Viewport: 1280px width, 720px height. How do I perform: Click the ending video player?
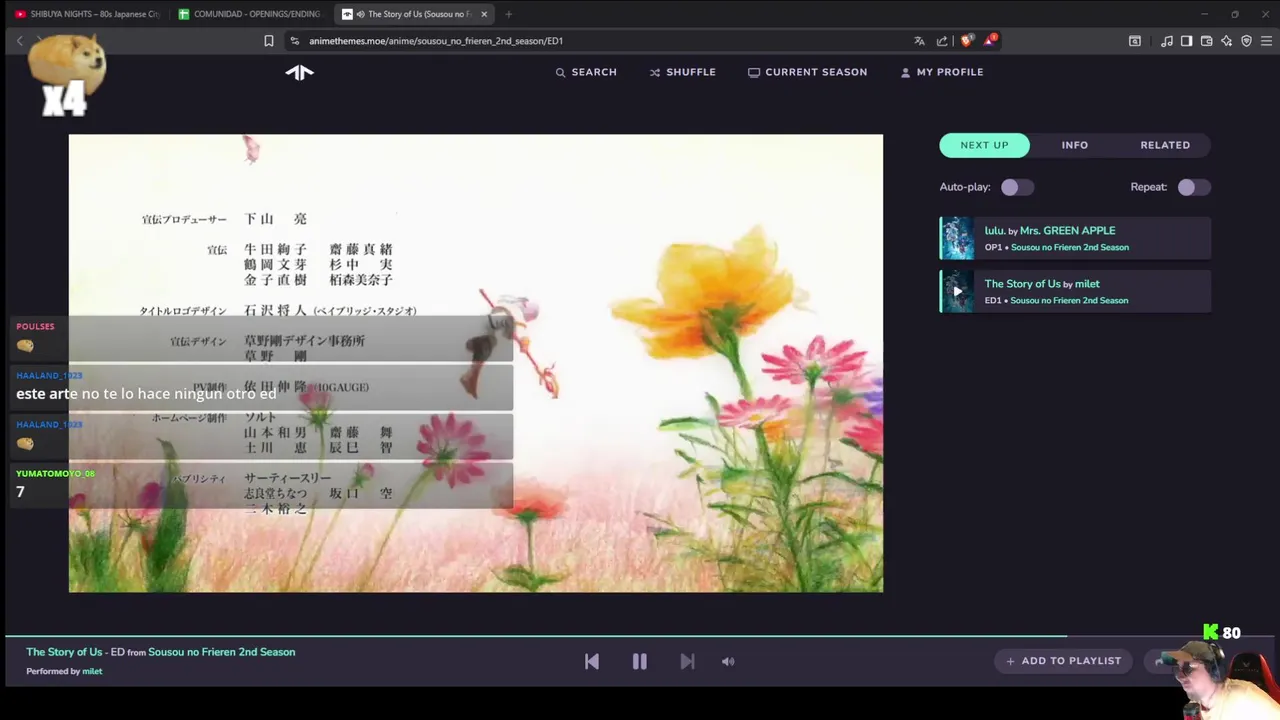coord(476,363)
